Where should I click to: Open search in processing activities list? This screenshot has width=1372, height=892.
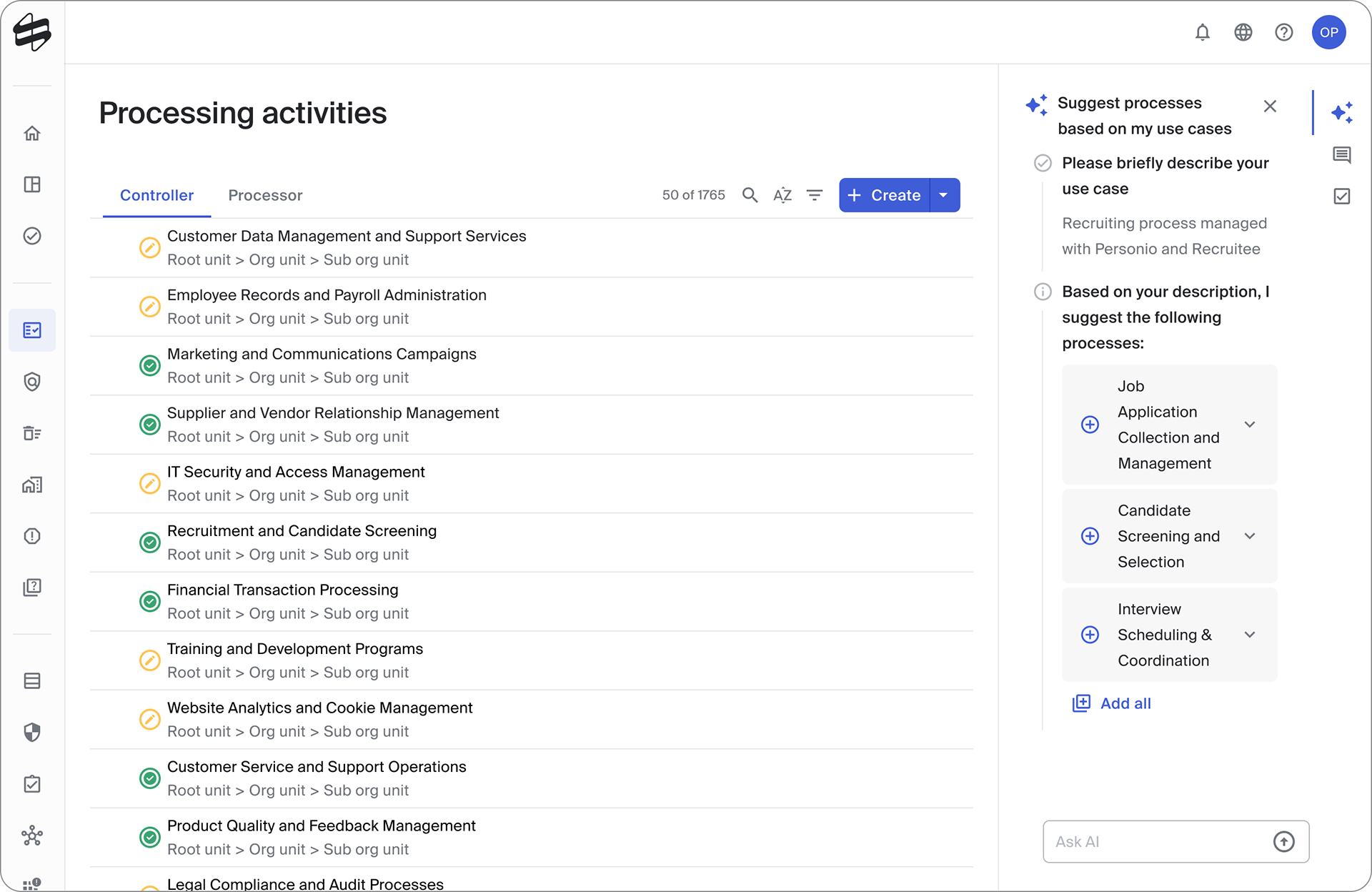[x=750, y=195]
